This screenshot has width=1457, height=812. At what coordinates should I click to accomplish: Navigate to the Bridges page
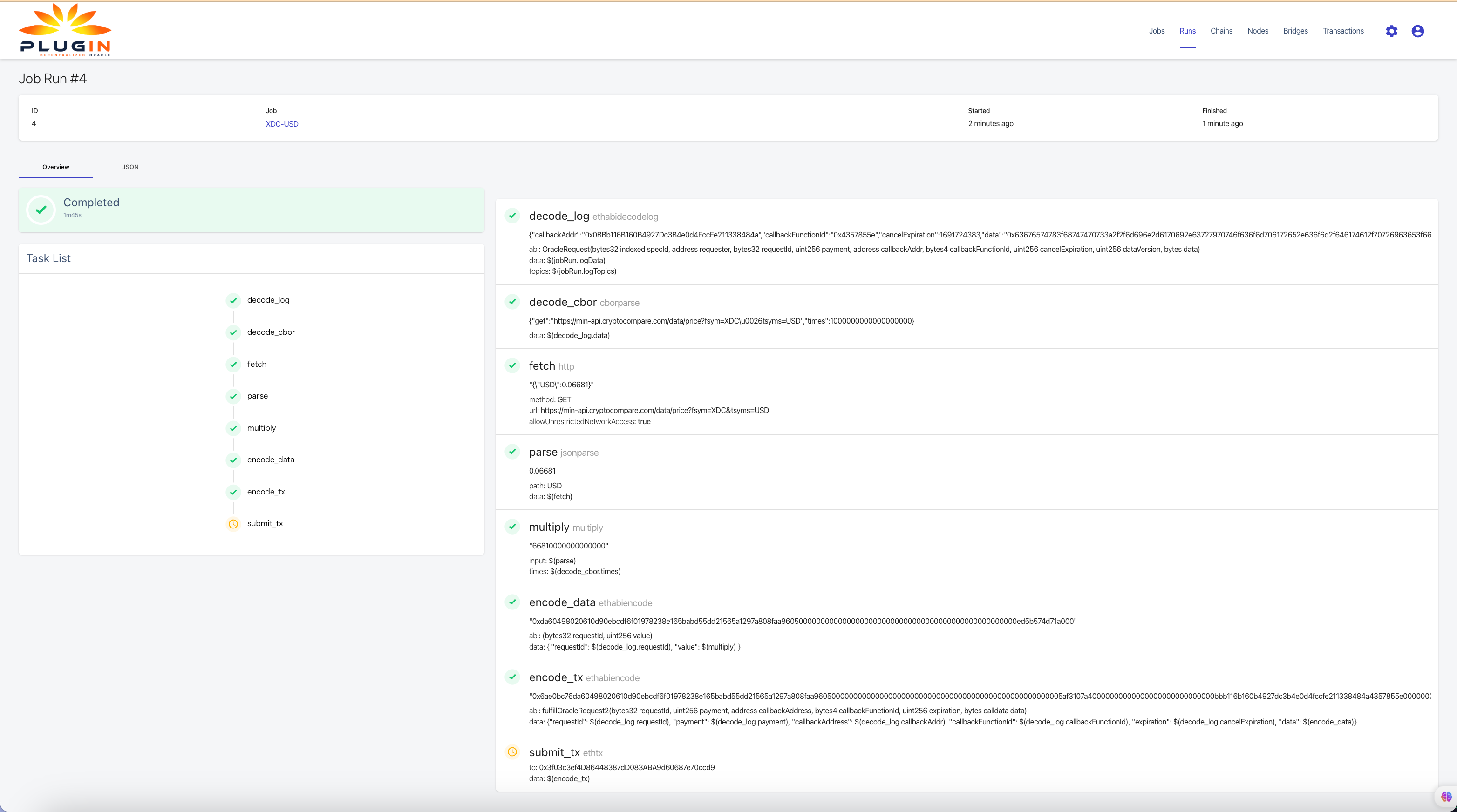coord(1295,31)
